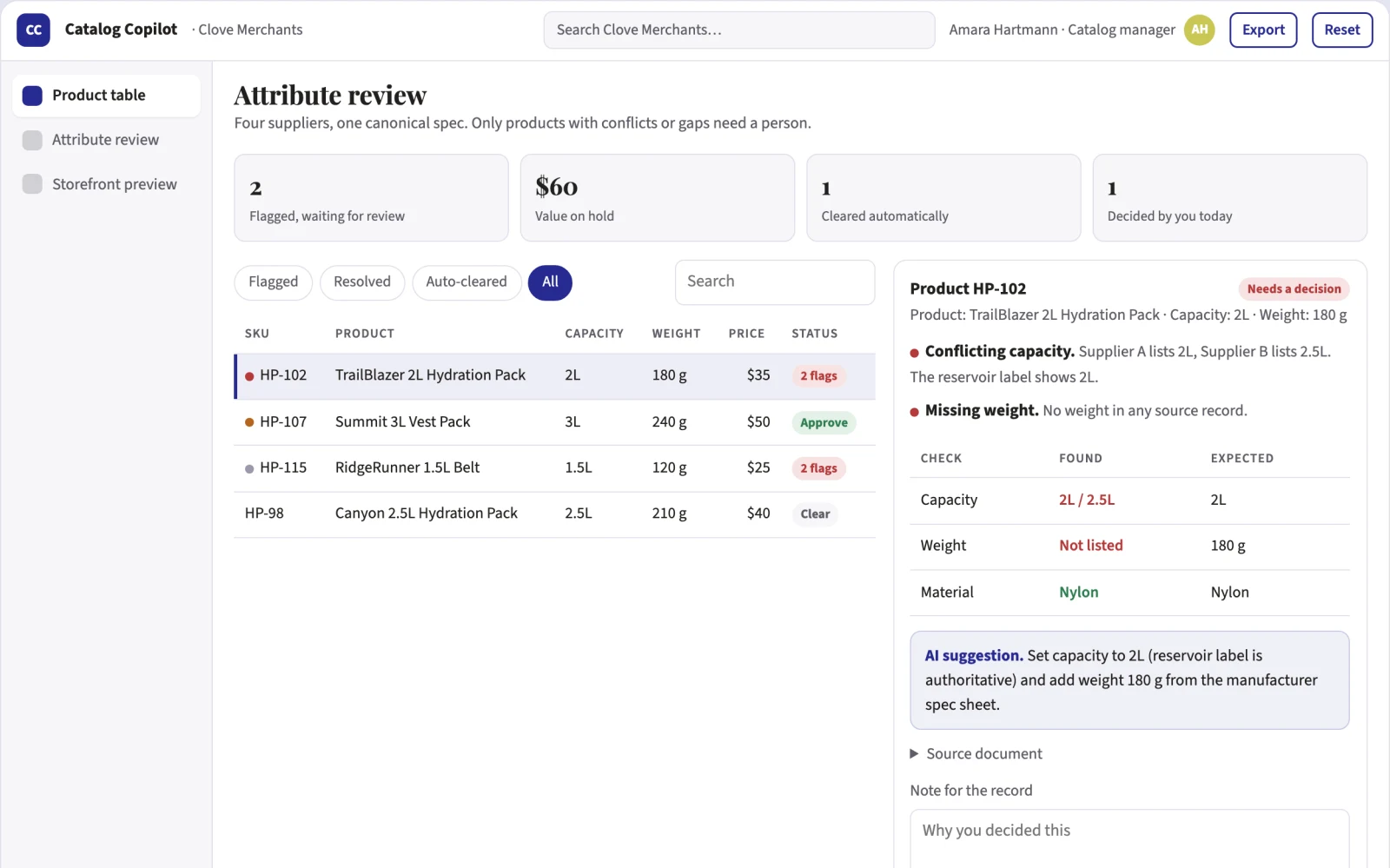Click the Attribute review sidebar icon

pyautogui.click(x=32, y=140)
